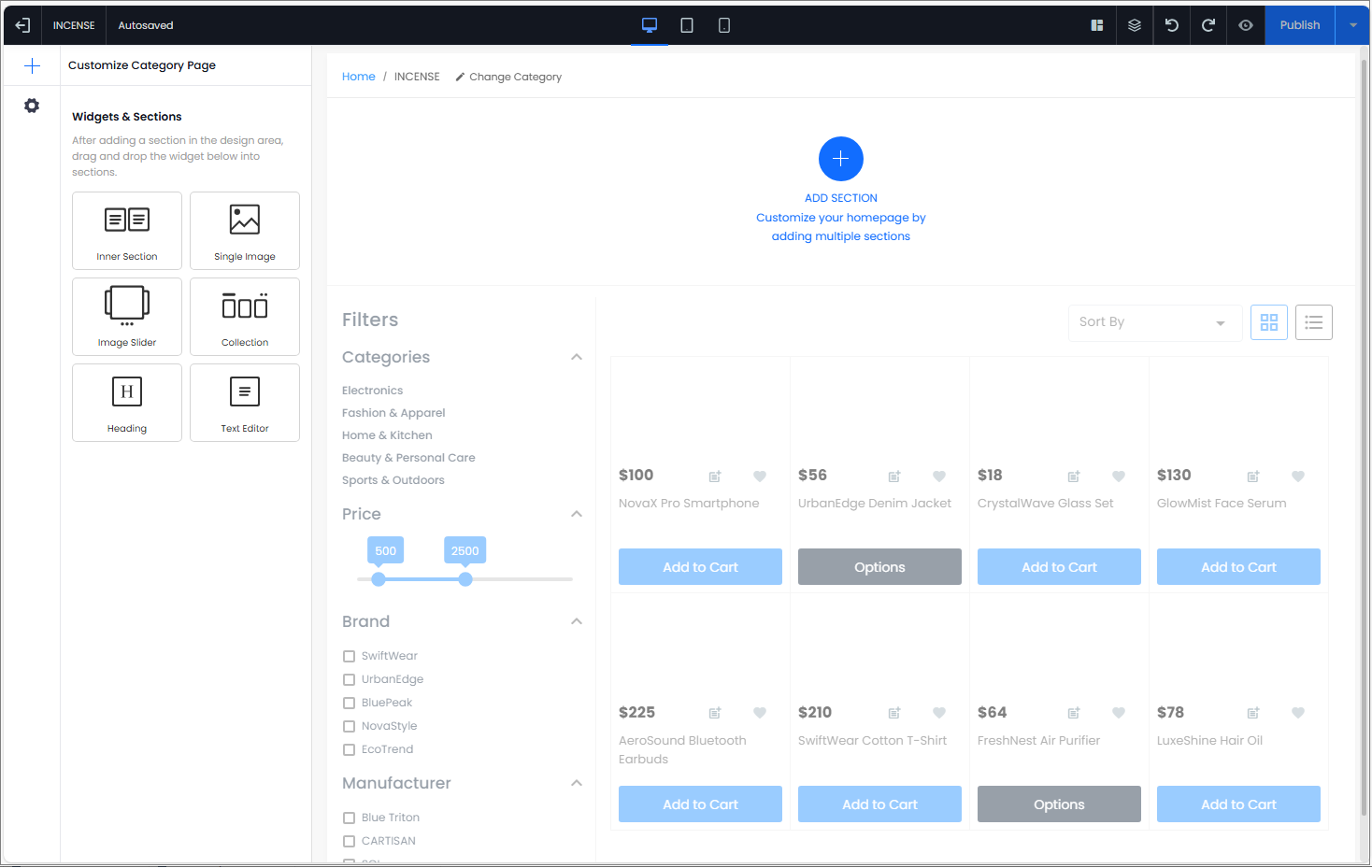Click the 2500 price slider handle

click(465, 579)
